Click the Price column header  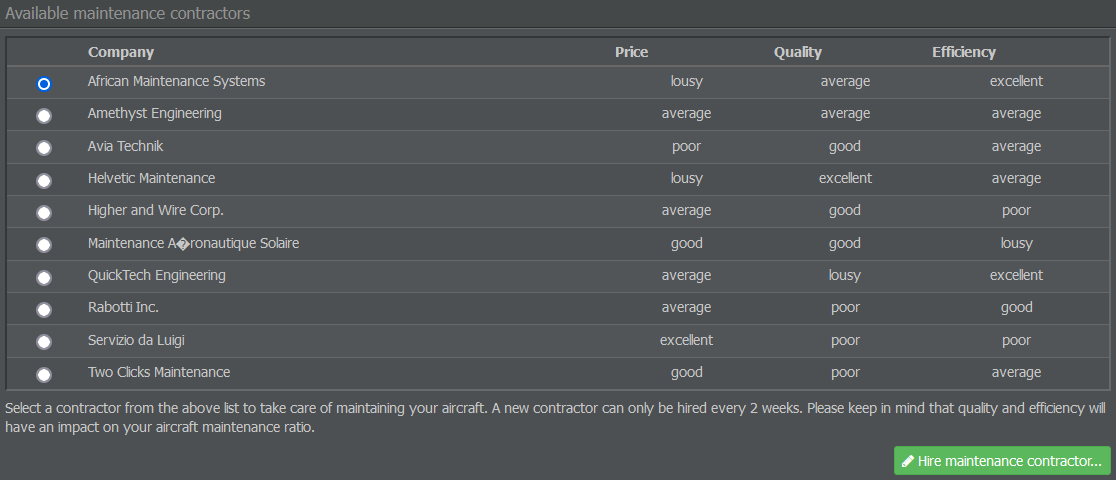(x=631, y=52)
